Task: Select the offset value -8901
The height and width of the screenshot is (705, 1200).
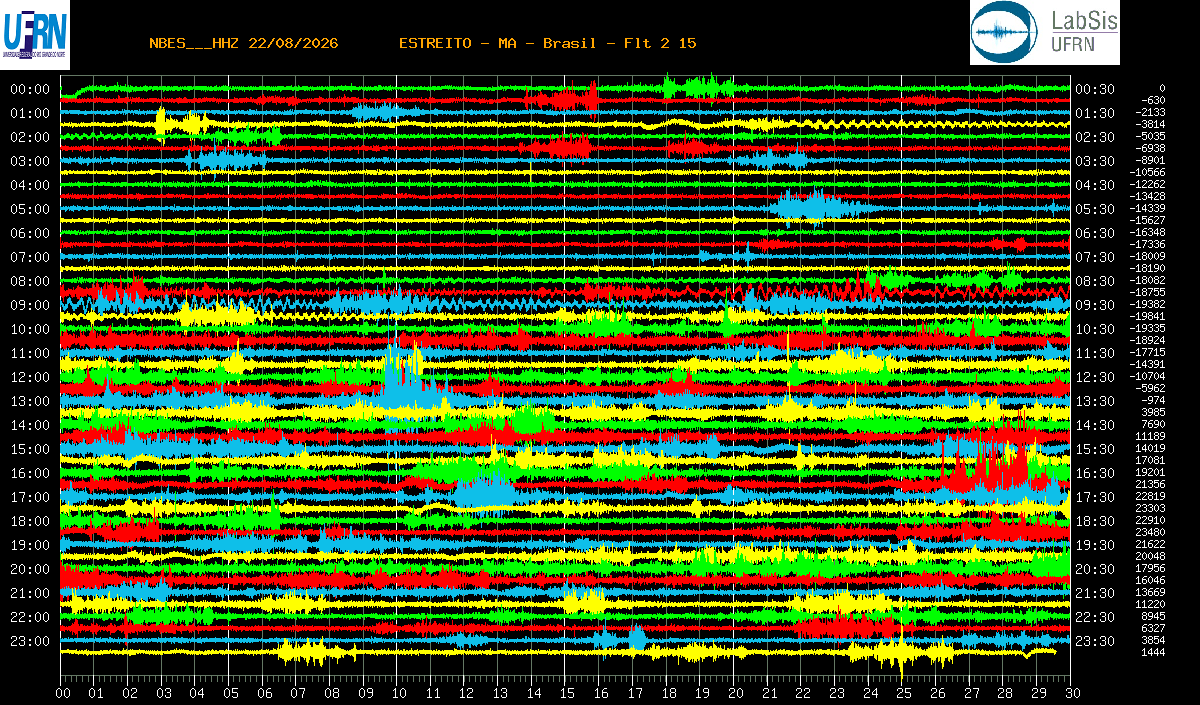Action: coord(1150,160)
